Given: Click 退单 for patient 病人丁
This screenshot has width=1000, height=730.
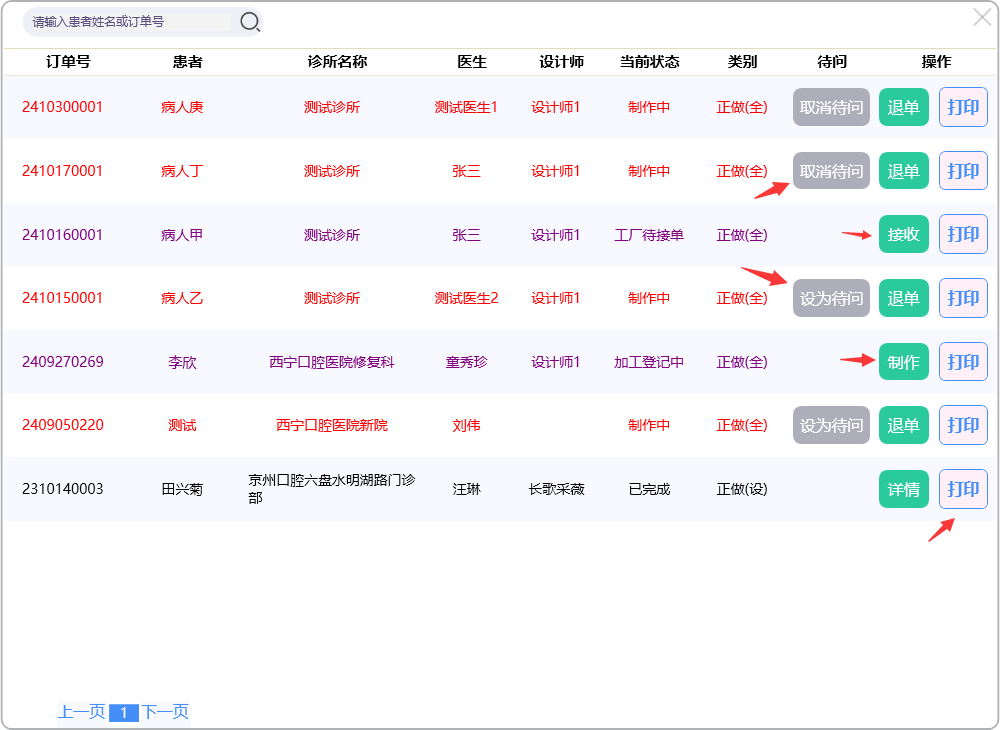Looking at the screenshot, I should pos(903,171).
